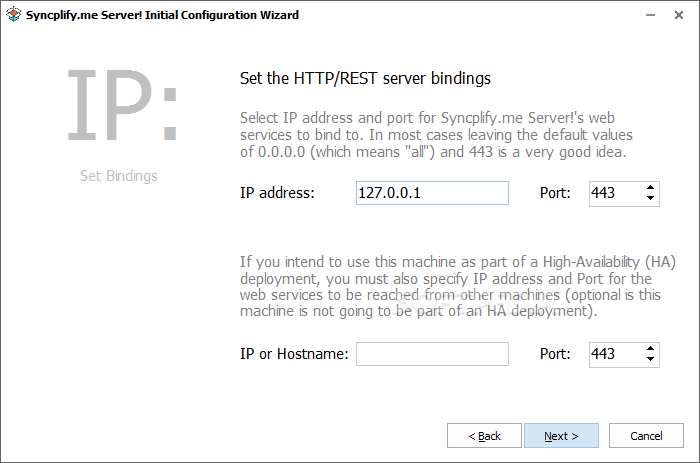Go back with the < Back button
Screen dimensions: 700x463
click(484, 436)
